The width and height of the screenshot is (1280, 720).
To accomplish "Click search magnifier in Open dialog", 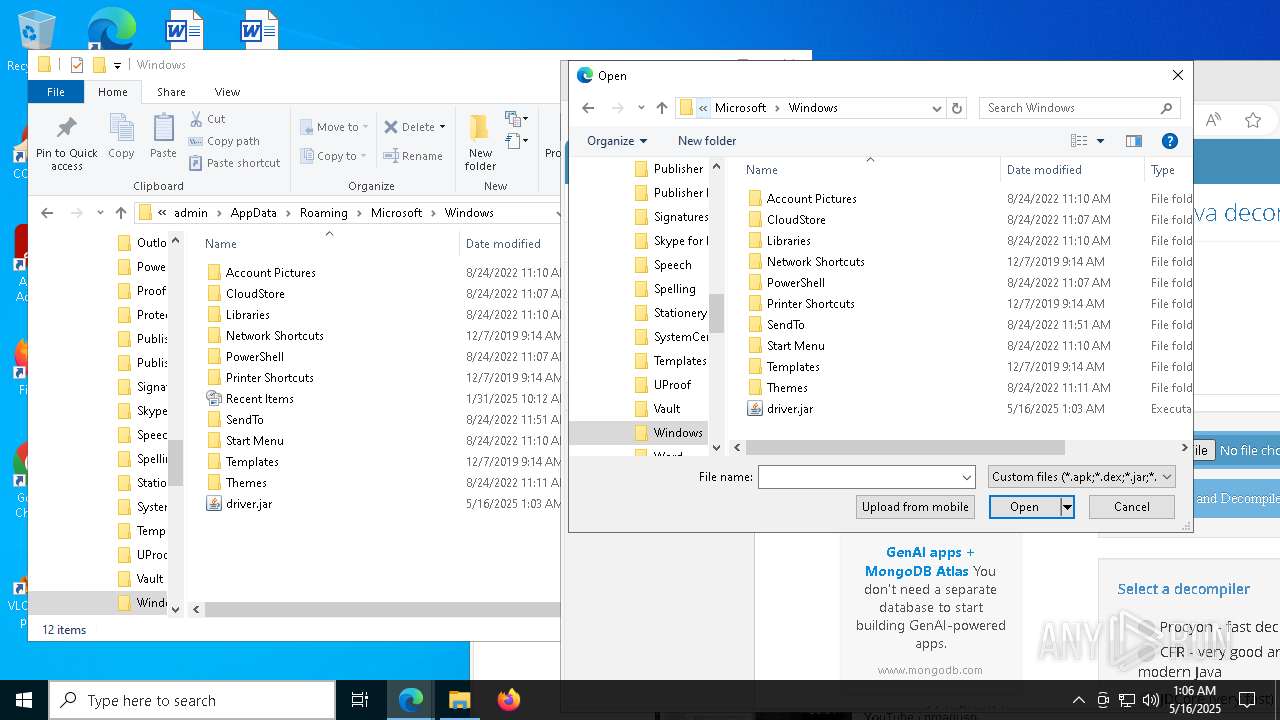I will coord(1166,108).
